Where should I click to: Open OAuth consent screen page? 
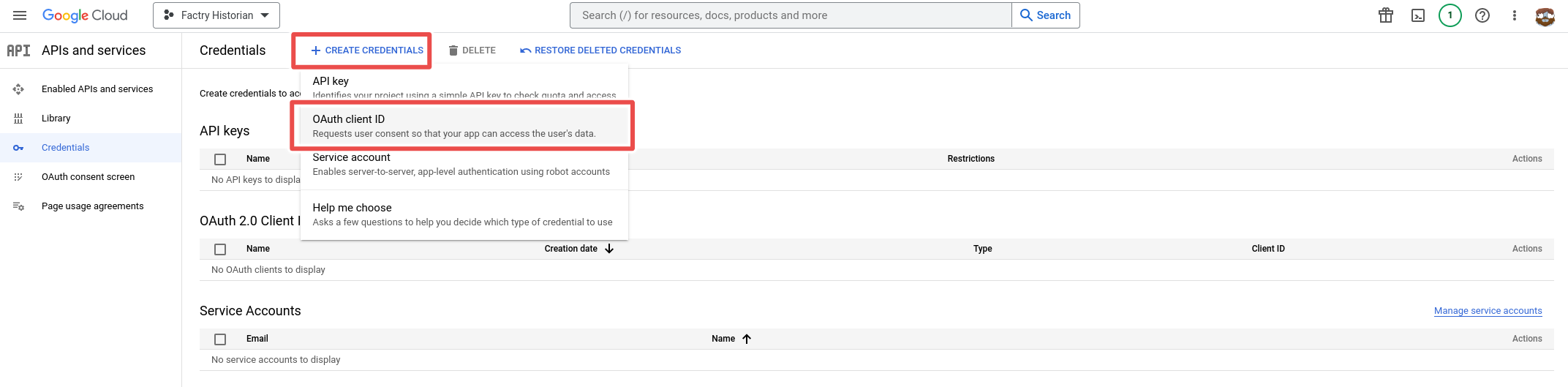coord(88,177)
